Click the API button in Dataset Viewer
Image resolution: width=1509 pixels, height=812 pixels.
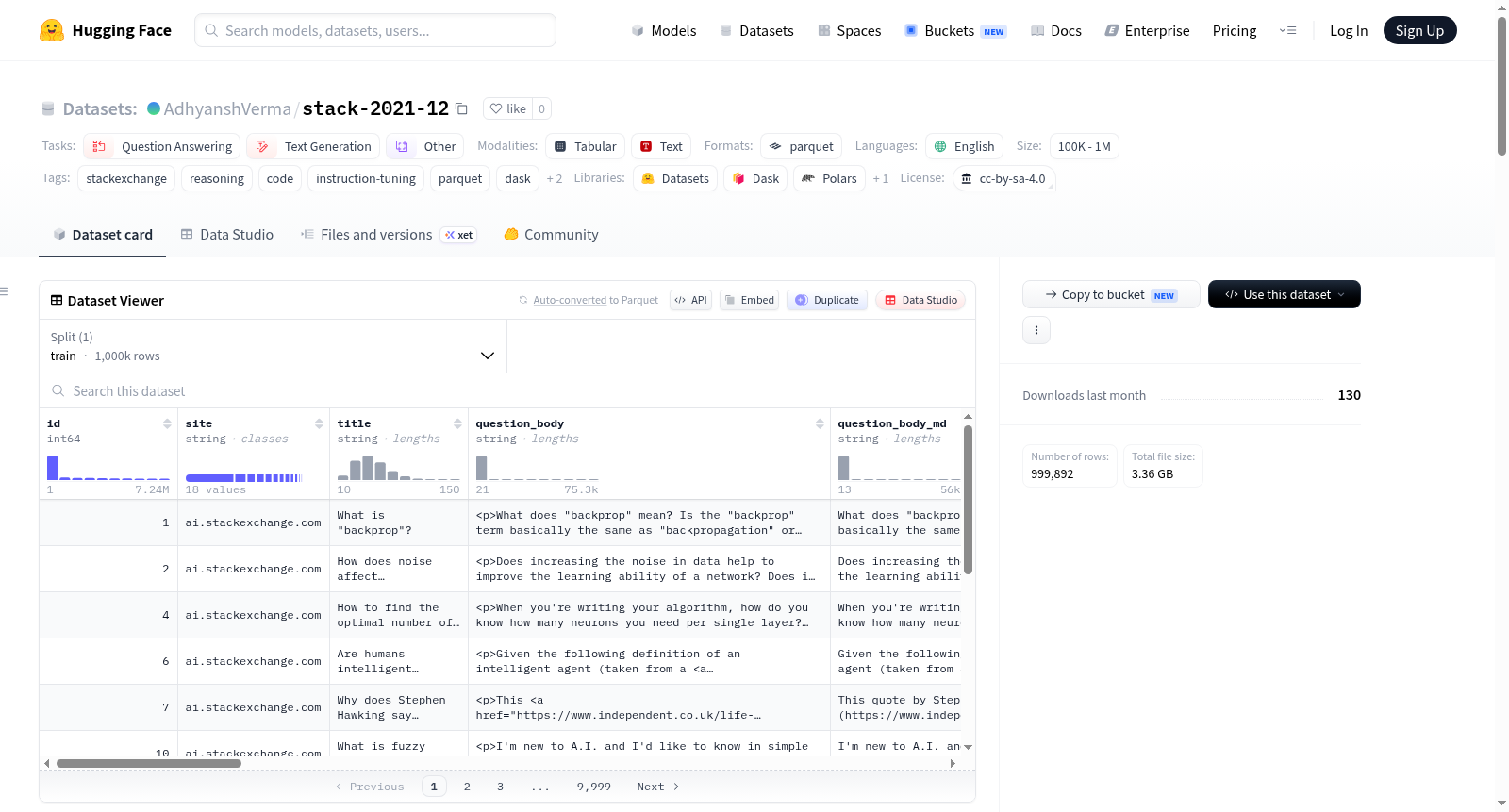[x=690, y=300]
